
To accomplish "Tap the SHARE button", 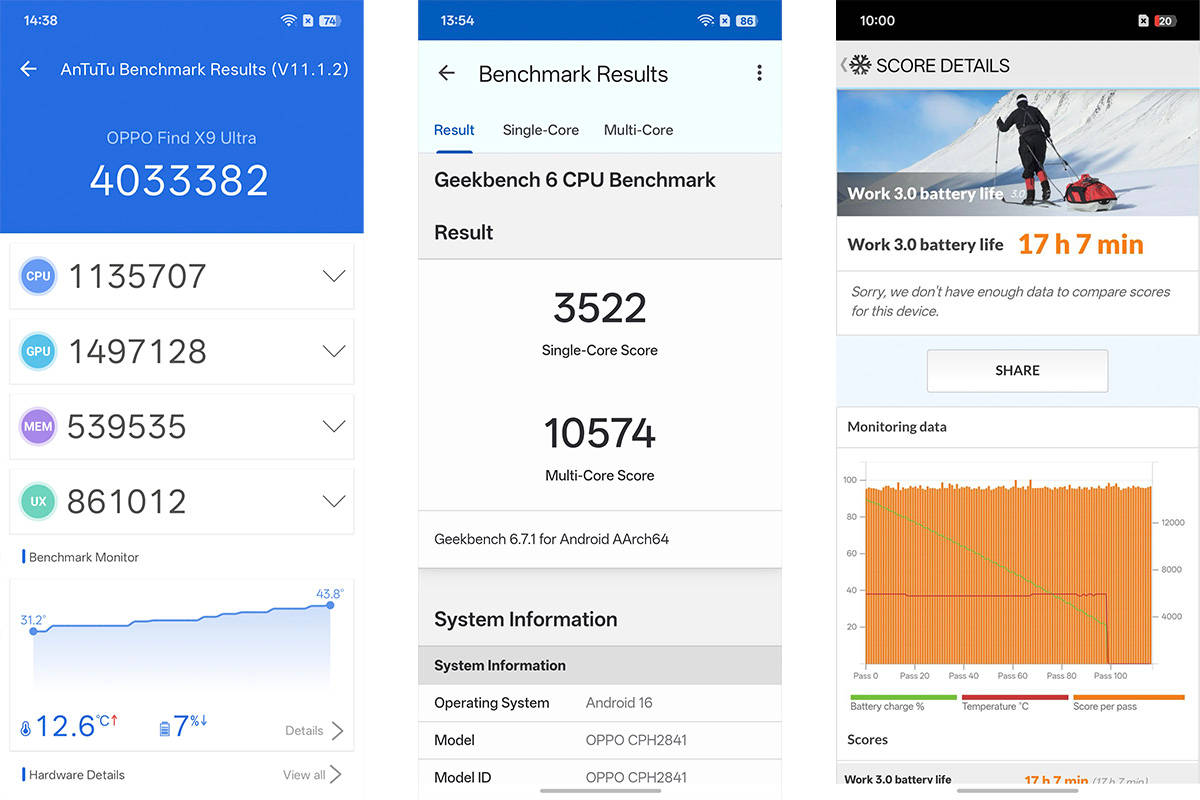I will [1017, 370].
